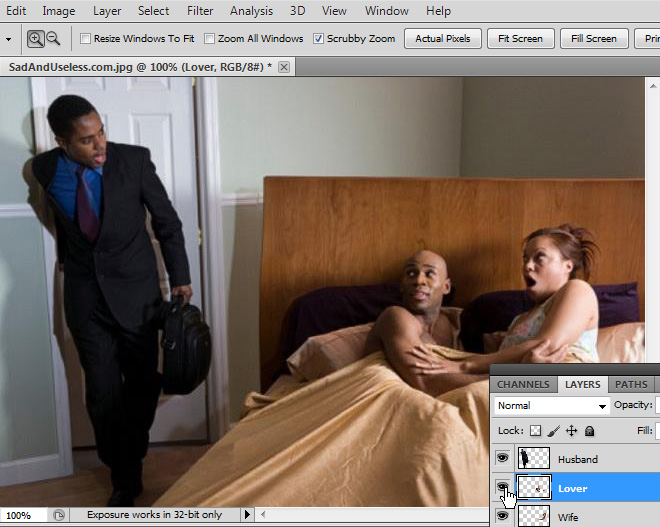
Task: Open the Normal blend mode dropdown
Action: pos(552,406)
